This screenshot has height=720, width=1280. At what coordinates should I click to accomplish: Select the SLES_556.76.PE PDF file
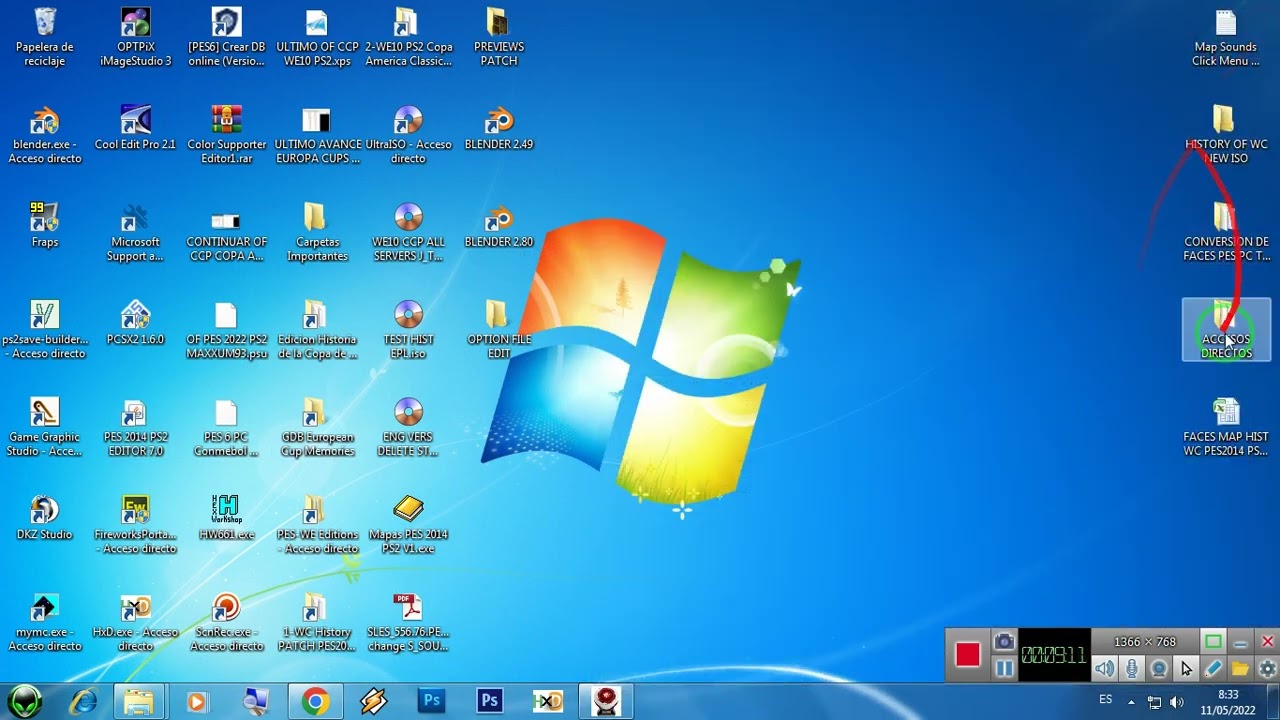point(408,623)
